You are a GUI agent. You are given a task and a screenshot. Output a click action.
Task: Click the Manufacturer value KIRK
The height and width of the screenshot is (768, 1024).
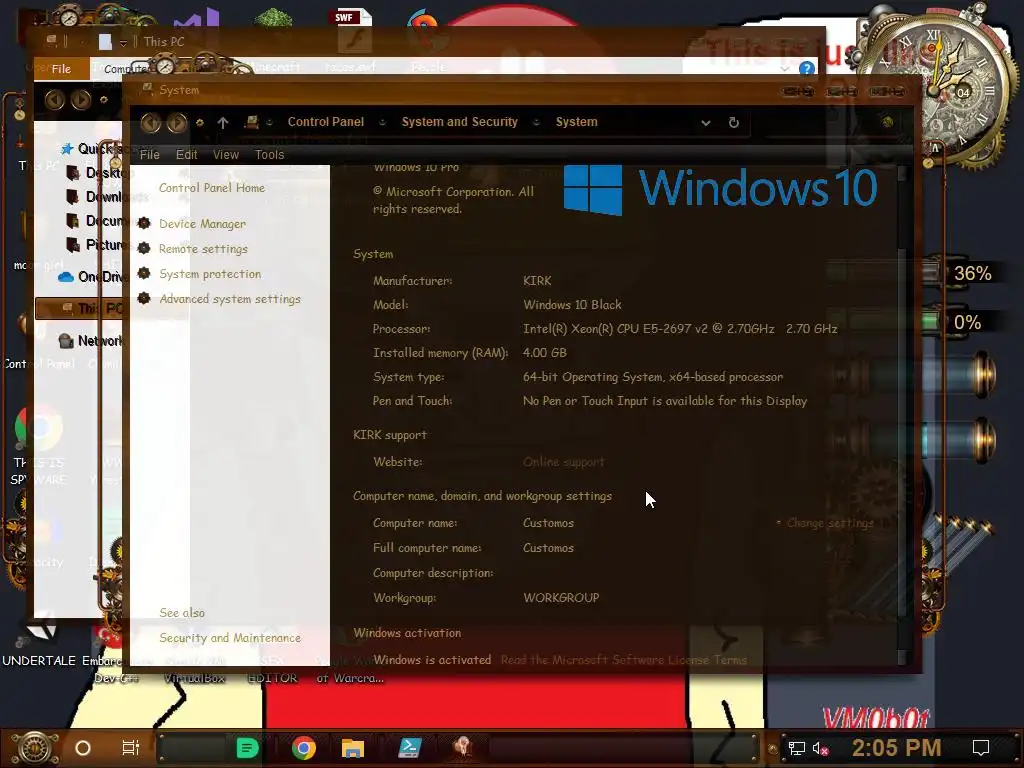[x=537, y=281]
